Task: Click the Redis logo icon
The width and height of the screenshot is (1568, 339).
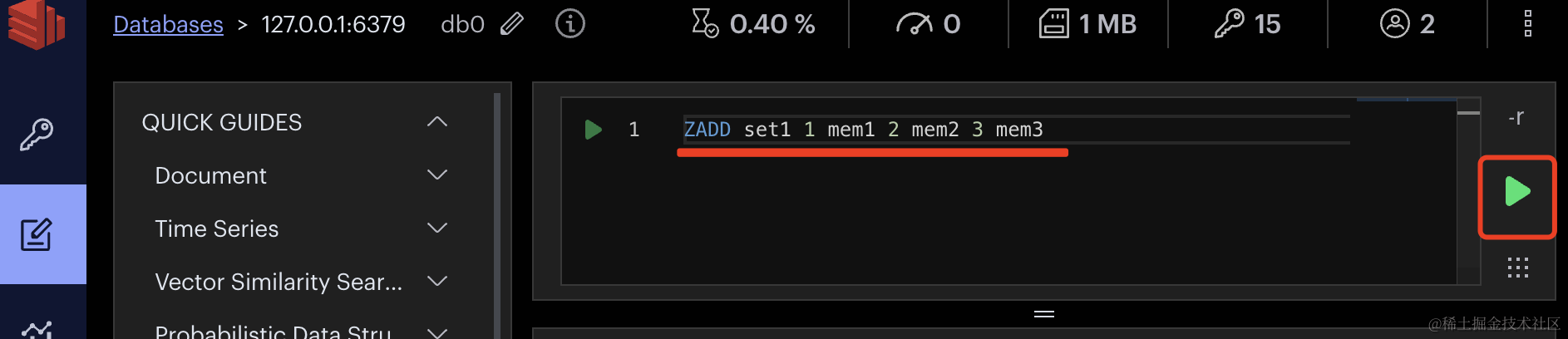Action: [x=36, y=24]
